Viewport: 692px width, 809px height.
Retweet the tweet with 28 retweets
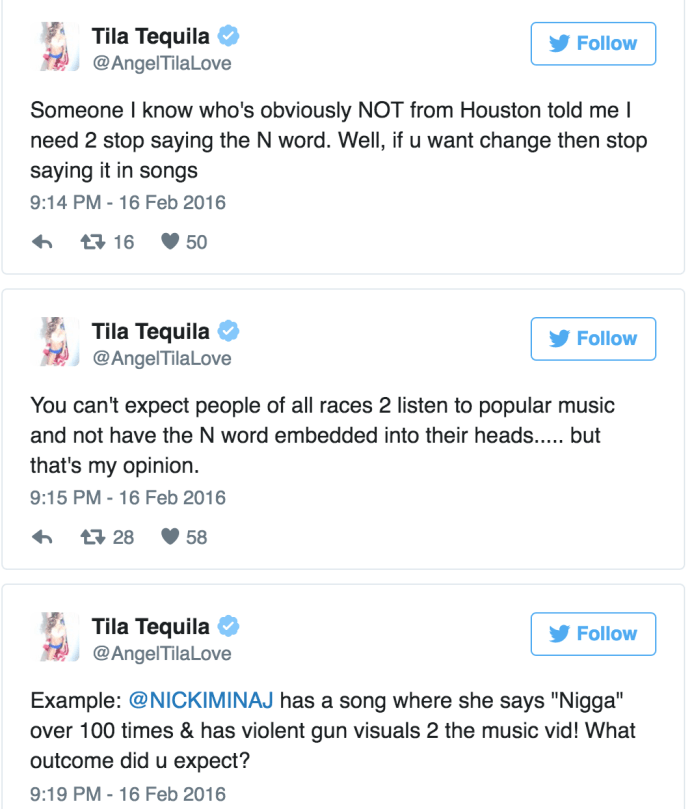92,537
